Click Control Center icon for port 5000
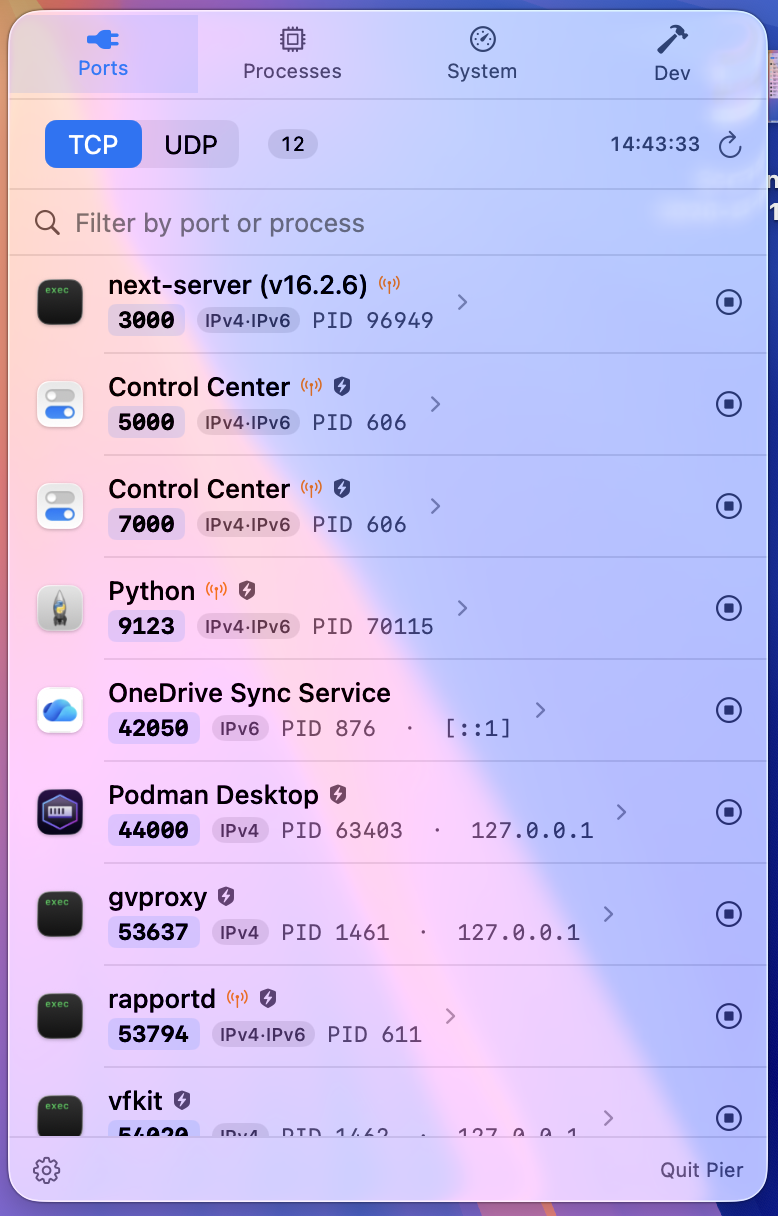This screenshot has height=1216, width=778. pos(60,404)
